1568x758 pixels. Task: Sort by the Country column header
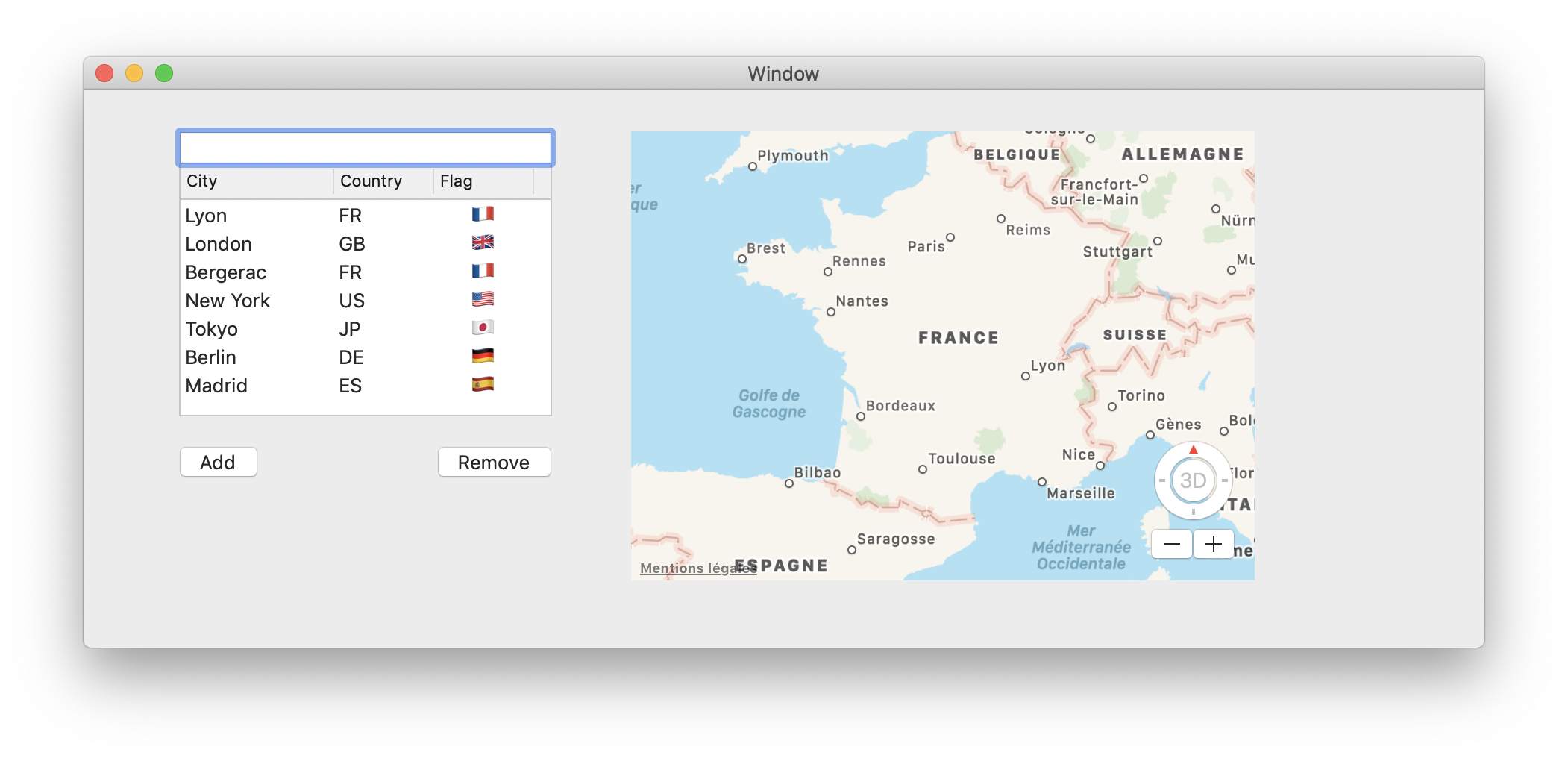[x=383, y=181]
